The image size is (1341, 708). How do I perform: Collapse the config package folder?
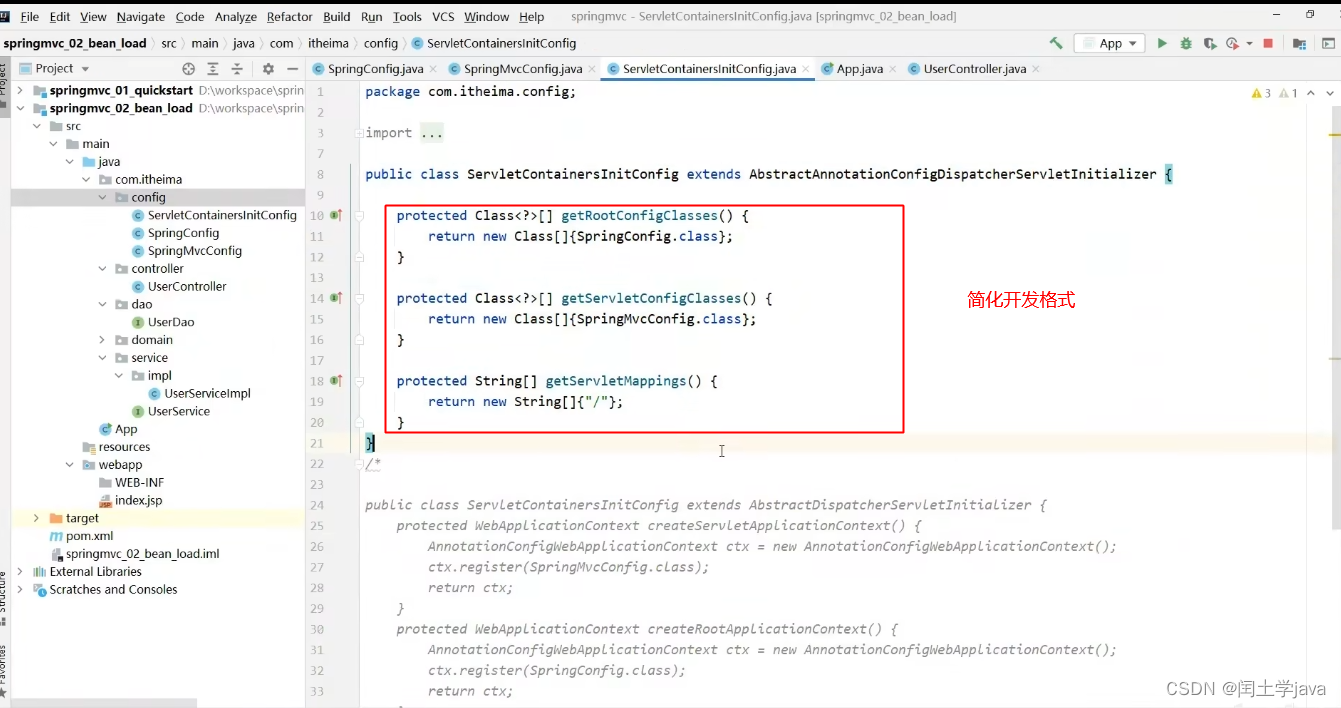tap(102, 198)
